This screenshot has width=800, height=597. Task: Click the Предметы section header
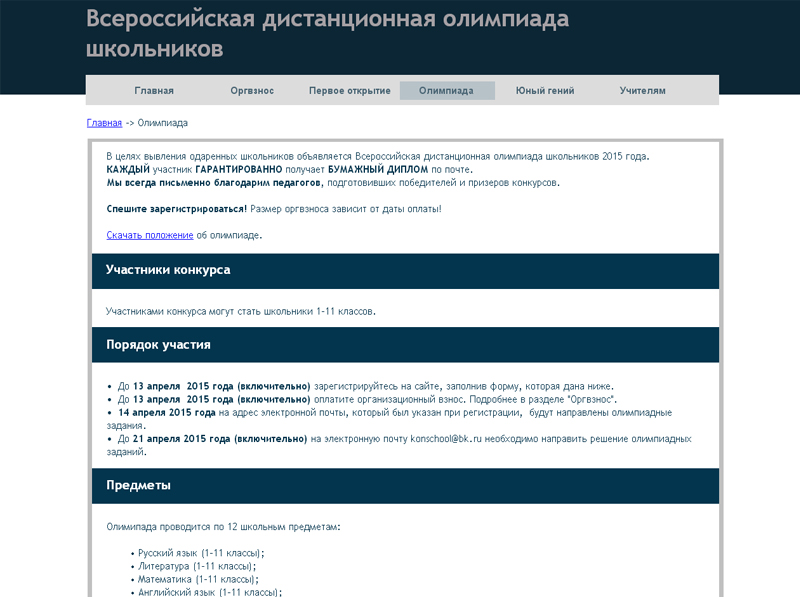click(405, 486)
